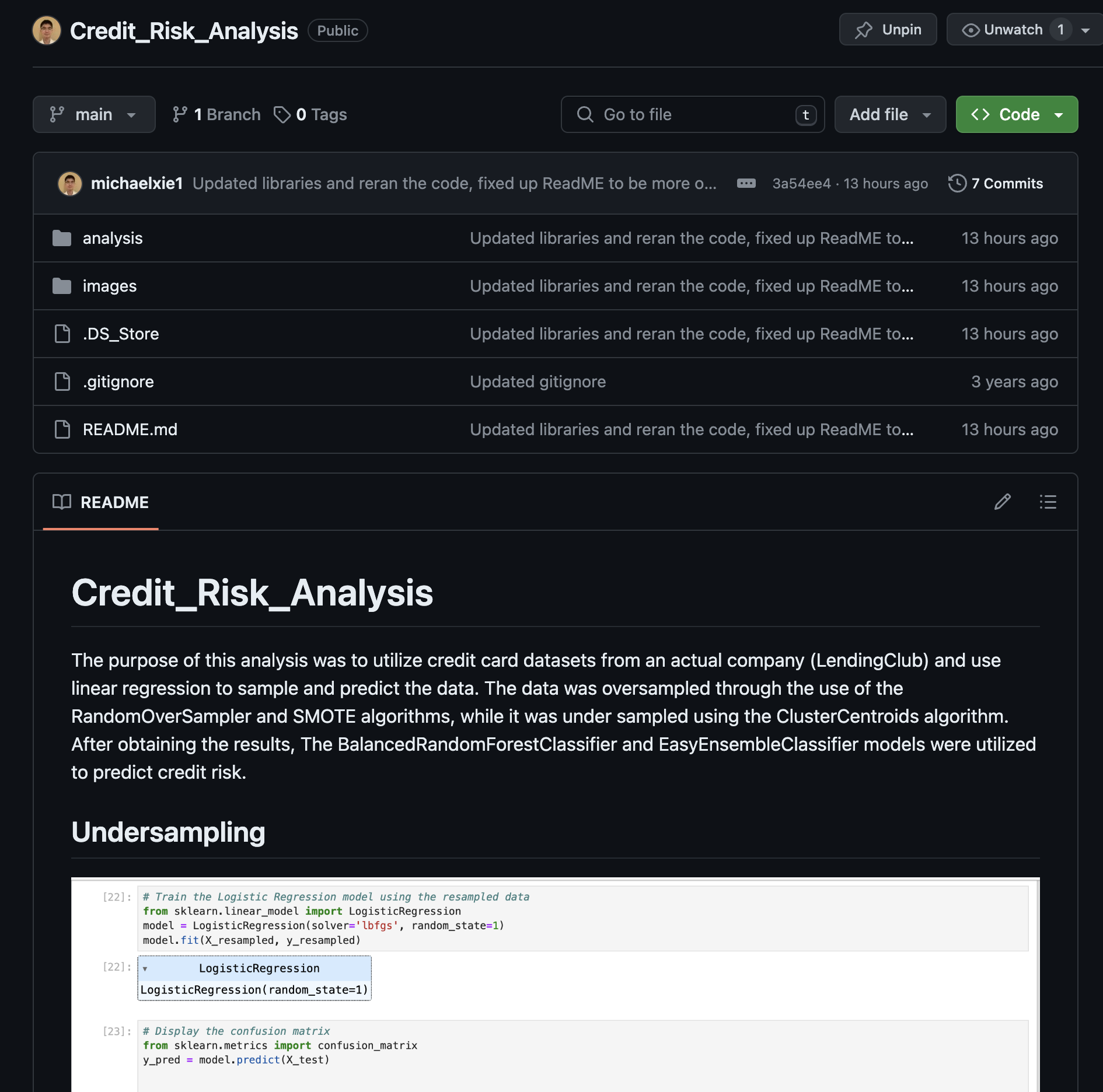Click the analysis folder icon
This screenshot has width=1103, height=1092.
tap(62, 238)
